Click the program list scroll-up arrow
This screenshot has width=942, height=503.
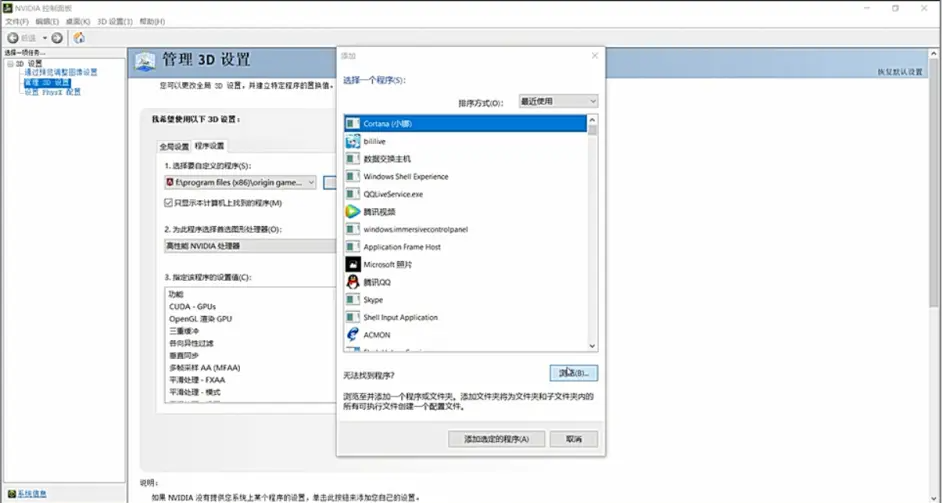[592, 120]
